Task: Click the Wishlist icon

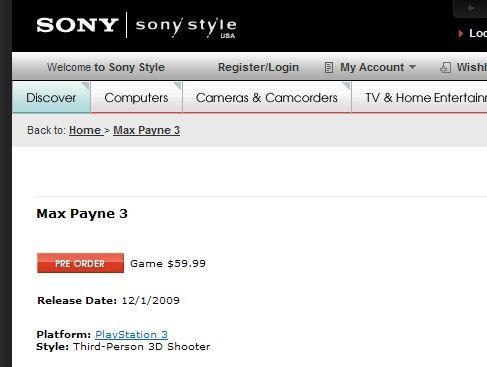Action: pos(446,67)
